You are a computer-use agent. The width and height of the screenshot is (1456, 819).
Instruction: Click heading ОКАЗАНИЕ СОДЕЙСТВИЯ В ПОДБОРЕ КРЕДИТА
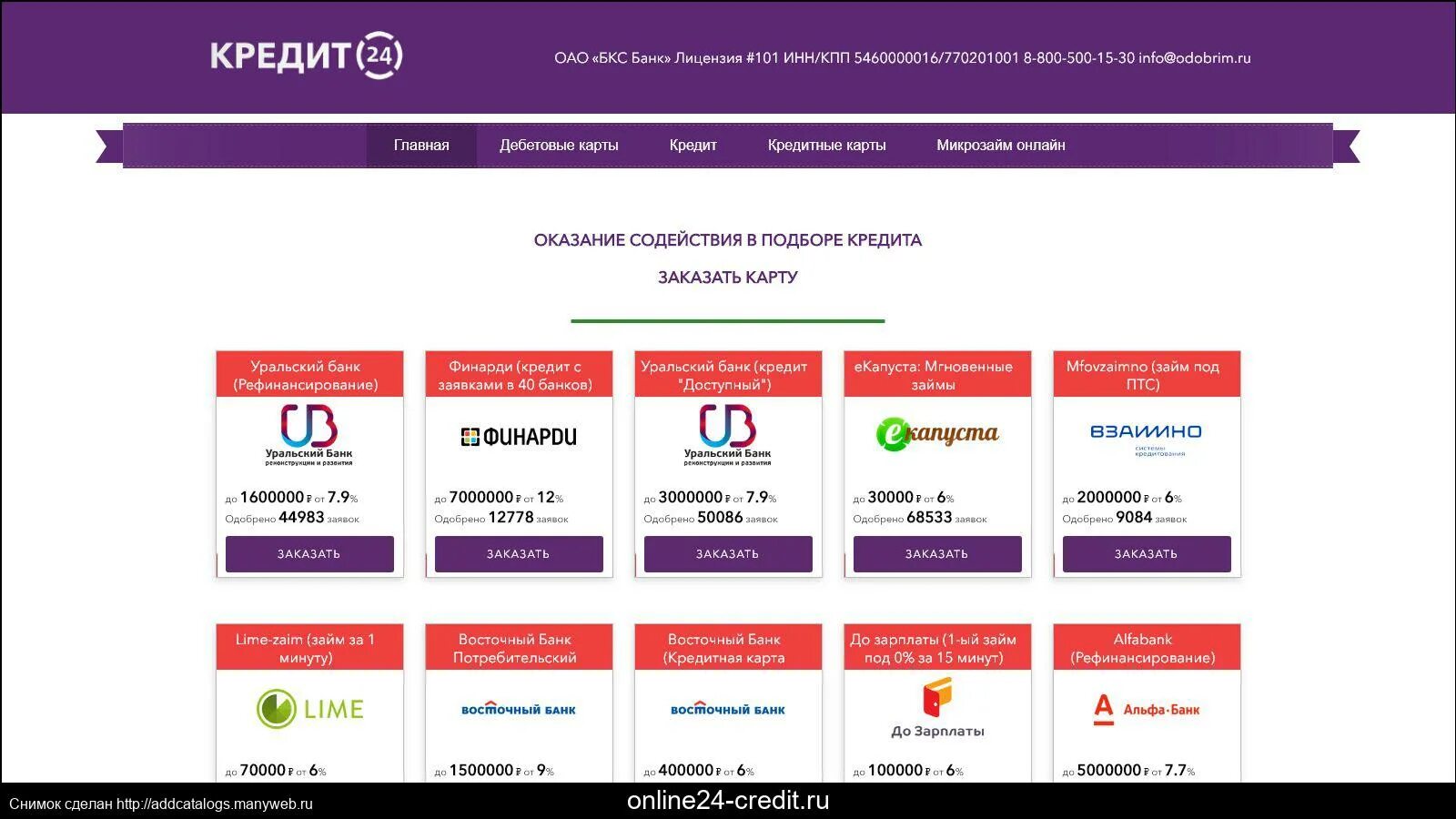[728, 240]
